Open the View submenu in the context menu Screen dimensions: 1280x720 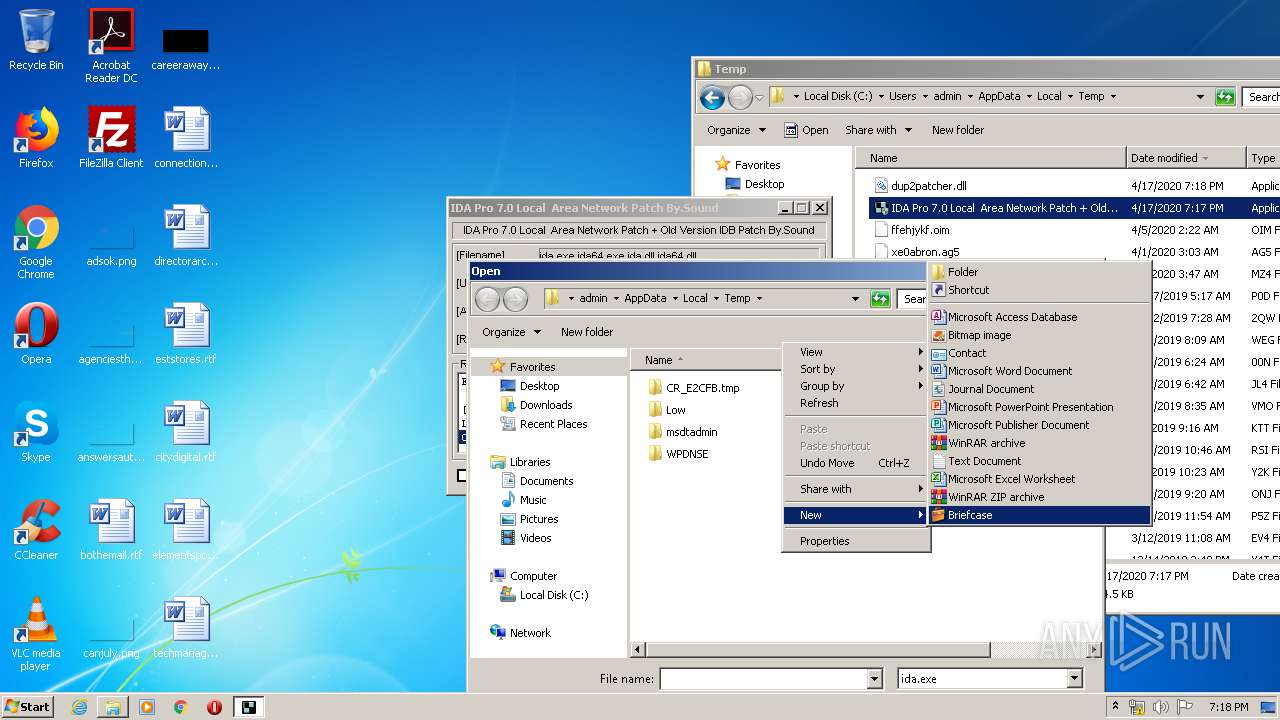coord(857,352)
